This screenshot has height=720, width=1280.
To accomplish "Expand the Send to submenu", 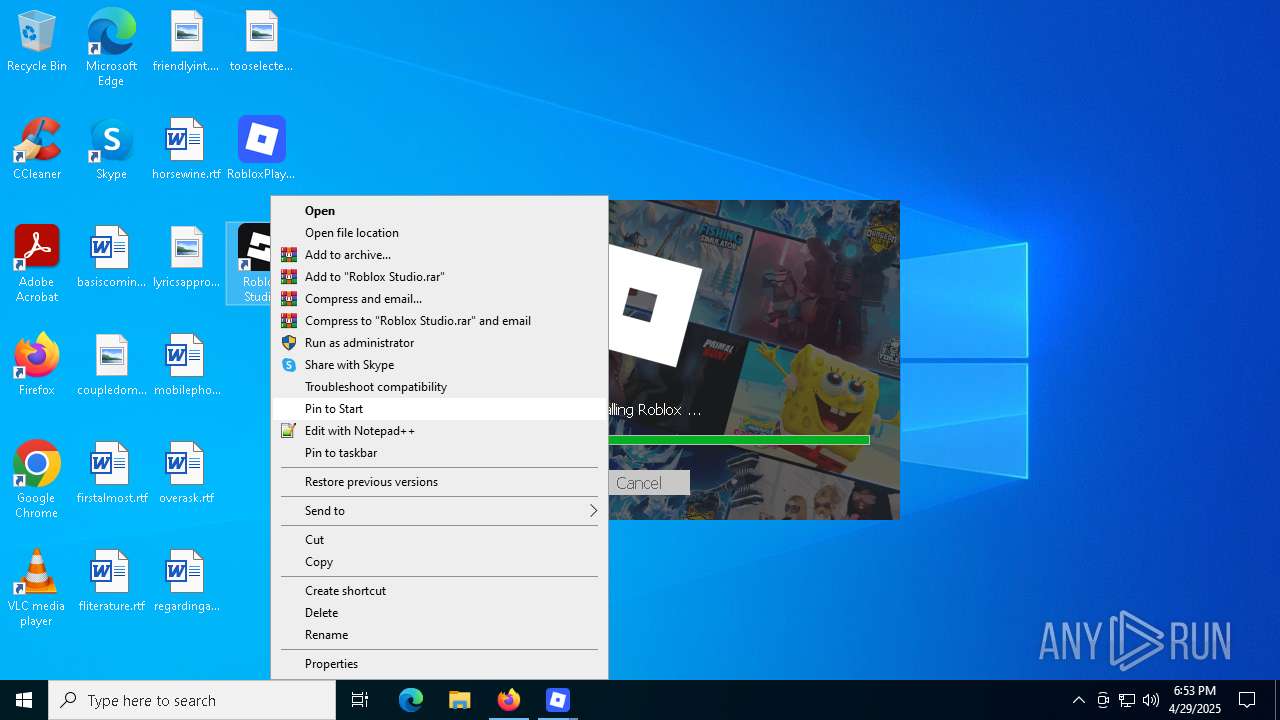I will [440, 510].
